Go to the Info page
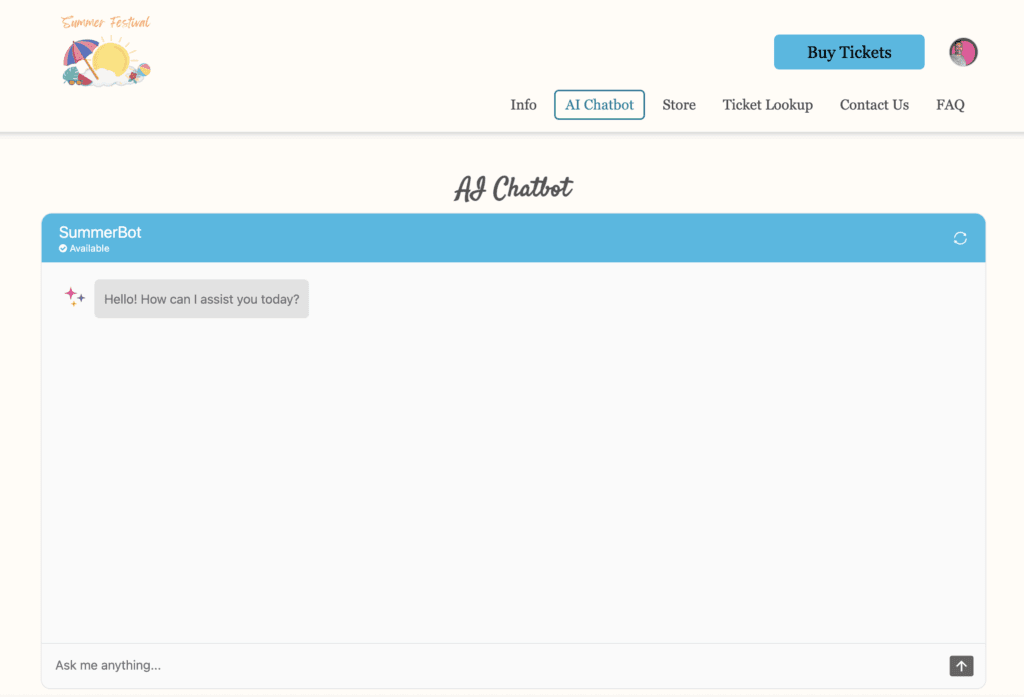The image size is (1024, 697). tap(523, 105)
